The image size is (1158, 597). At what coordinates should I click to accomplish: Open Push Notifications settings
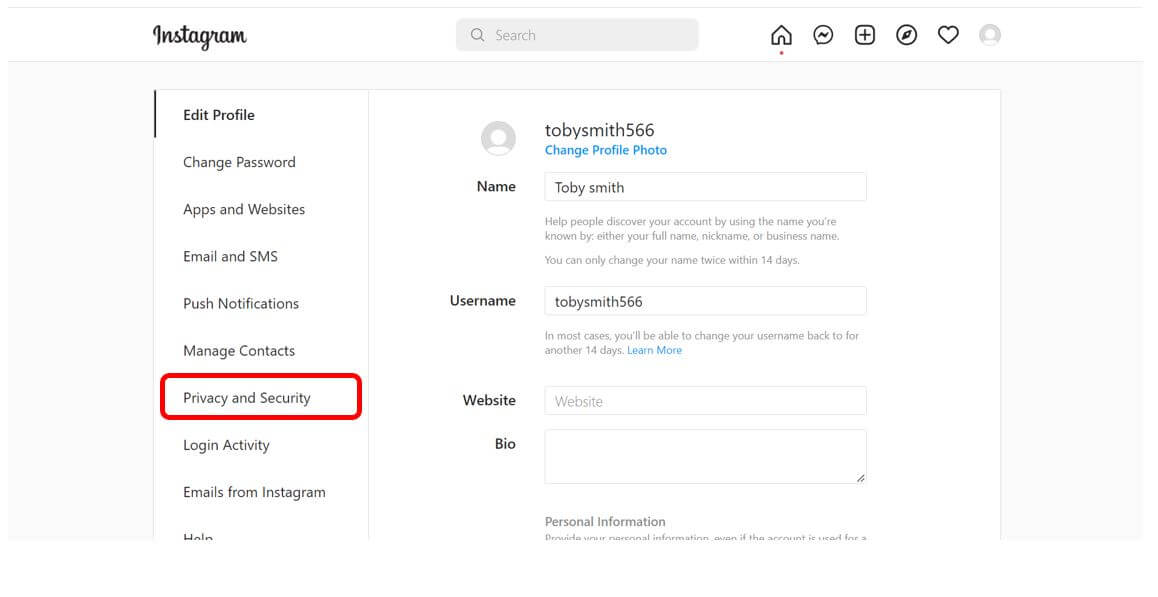(241, 303)
